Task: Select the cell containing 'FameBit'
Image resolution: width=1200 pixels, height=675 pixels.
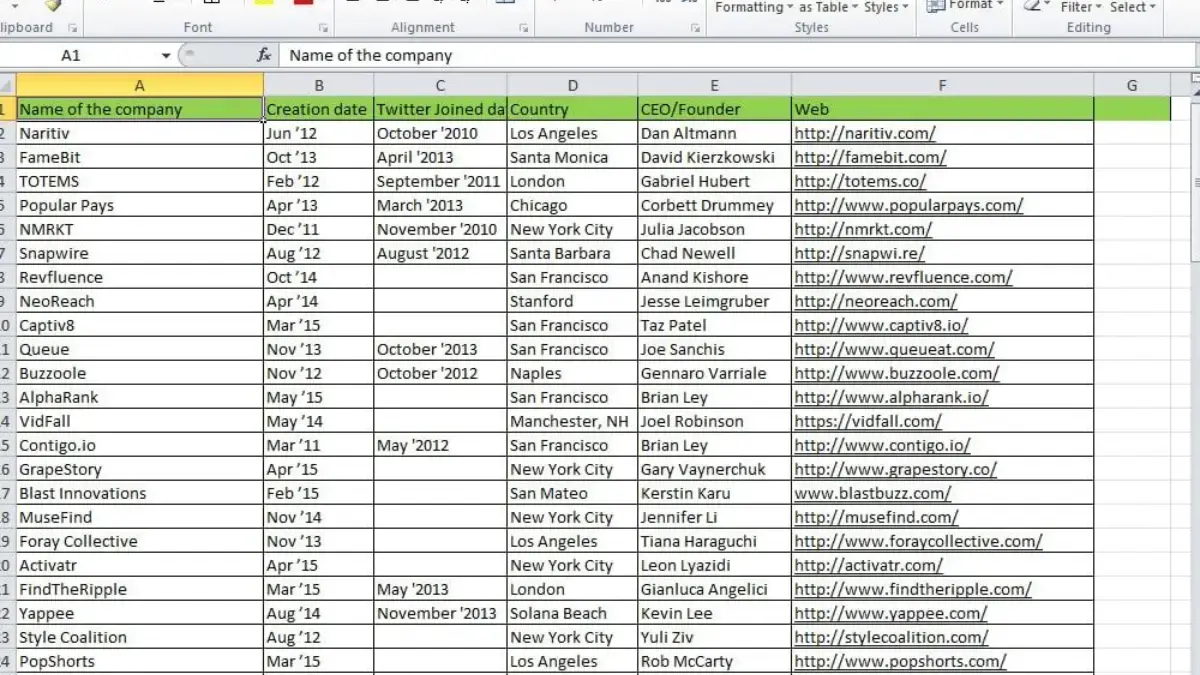Action: [139, 157]
